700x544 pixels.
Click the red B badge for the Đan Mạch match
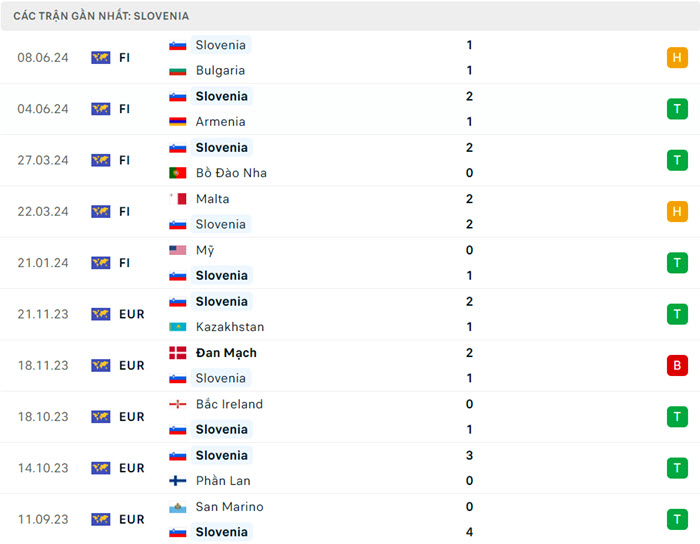[677, 365]
